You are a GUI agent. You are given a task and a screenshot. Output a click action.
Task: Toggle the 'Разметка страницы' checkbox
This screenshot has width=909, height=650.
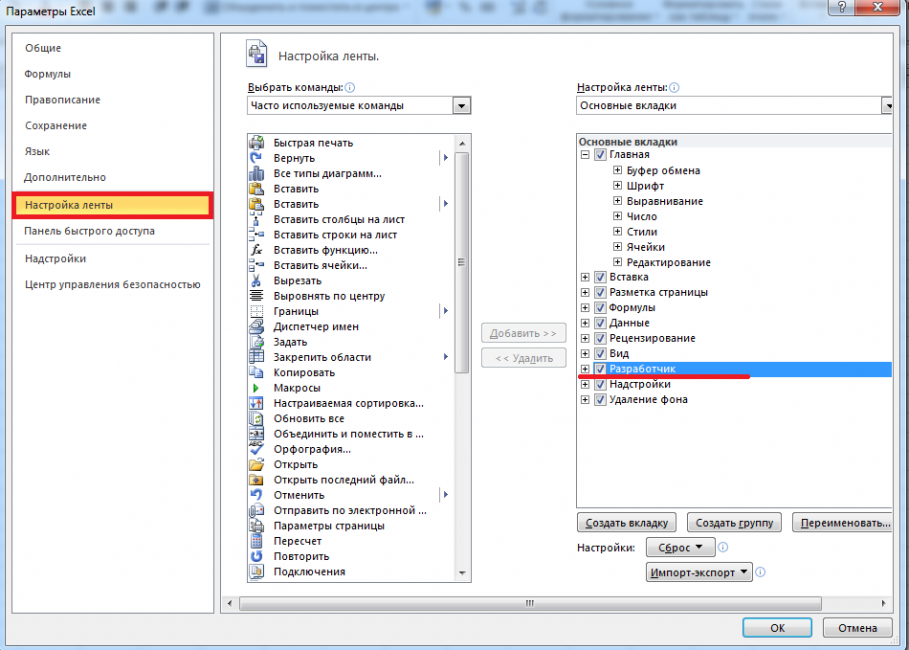600,292
